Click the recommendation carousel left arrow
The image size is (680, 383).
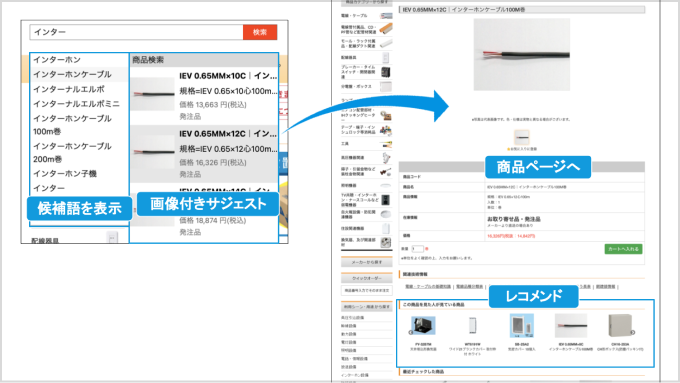pos(411,332)
